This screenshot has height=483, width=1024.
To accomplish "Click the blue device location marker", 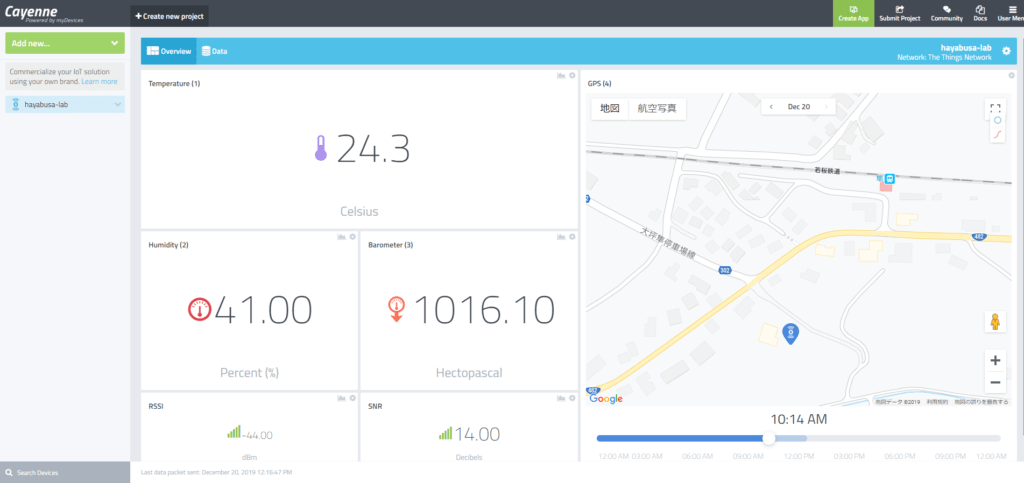I will coord(789,332).
